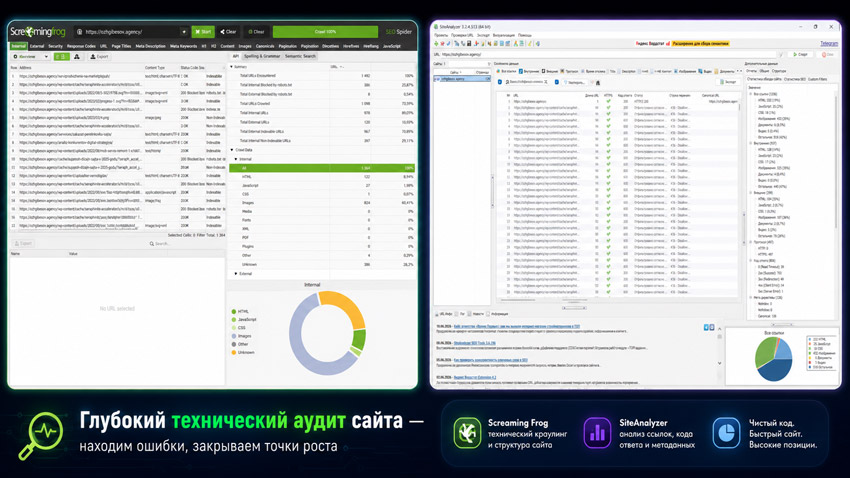Open the filter dropdown below the Internal tab
The image size is (850, 478).
[31, 57]
